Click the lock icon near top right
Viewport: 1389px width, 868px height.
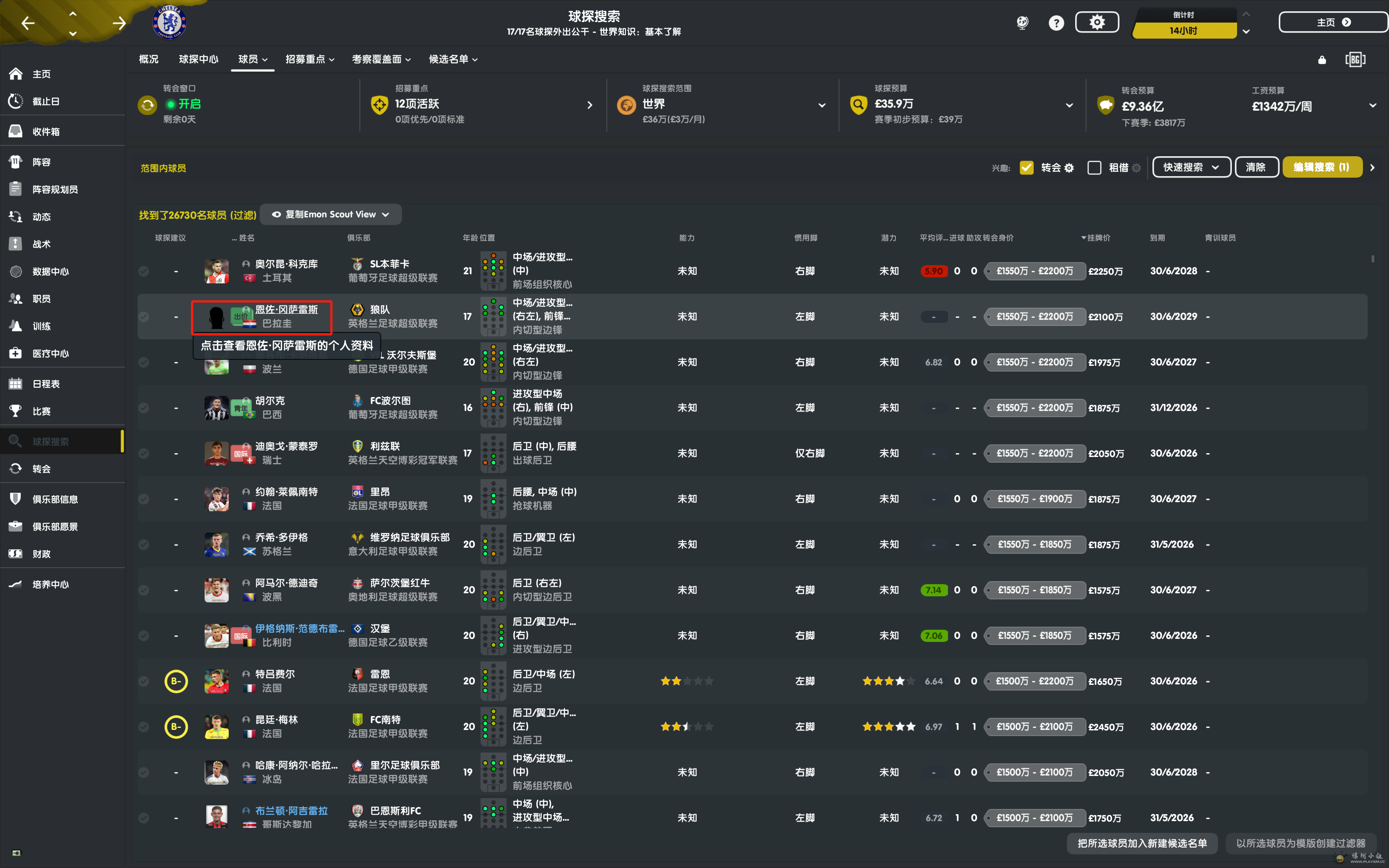click(1322, 60)
